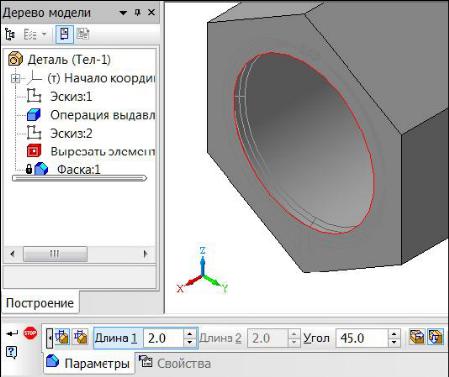This screenshot has height=377, width=449.
Task: Click second chamfer direction icon after Угол
Action: pos(436,337)
